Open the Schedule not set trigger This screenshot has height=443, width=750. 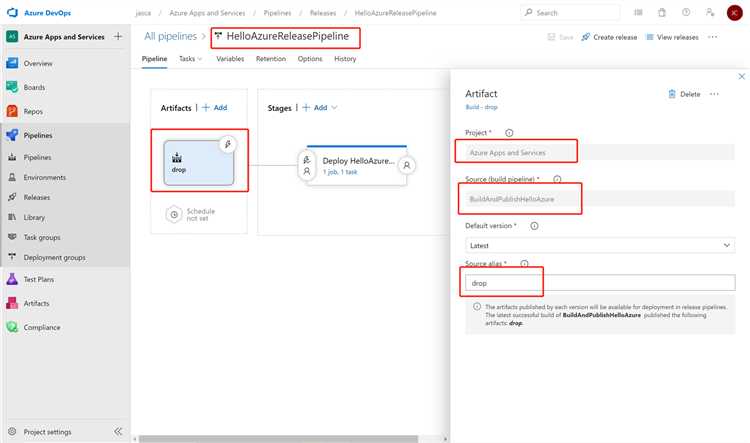[190, 214]
